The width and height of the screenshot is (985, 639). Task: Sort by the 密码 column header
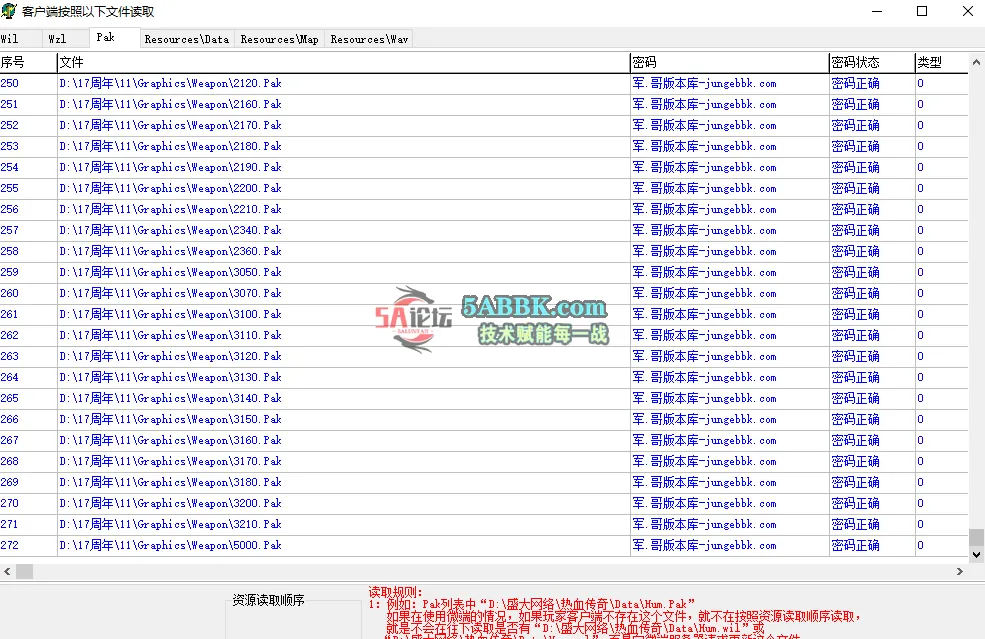(x=729, y=62)
